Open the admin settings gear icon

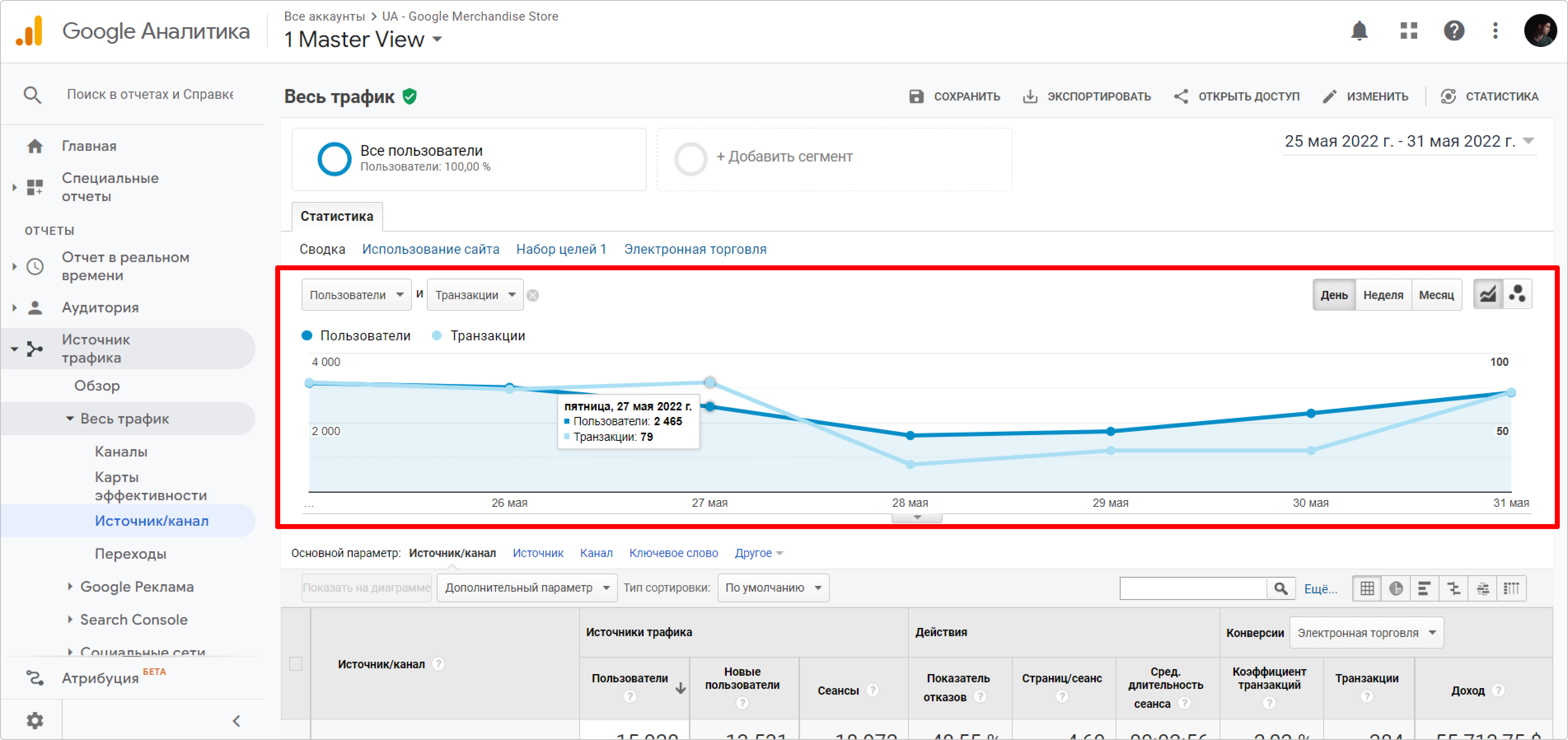coord(35,721)
